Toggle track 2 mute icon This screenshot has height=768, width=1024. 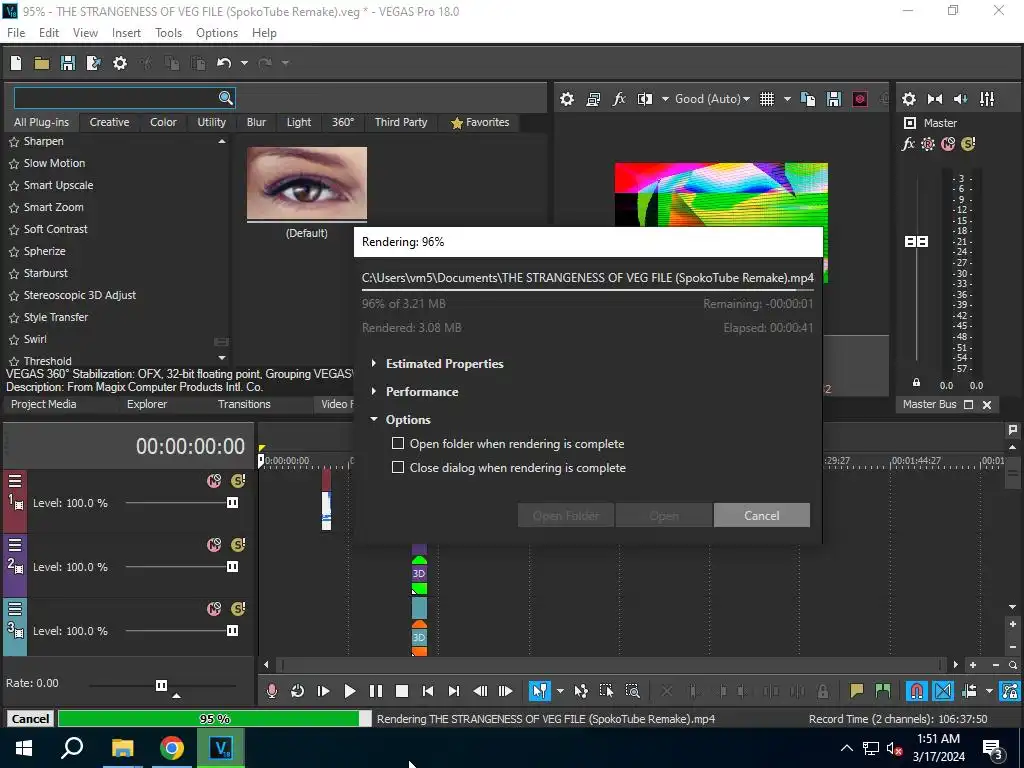214,545
